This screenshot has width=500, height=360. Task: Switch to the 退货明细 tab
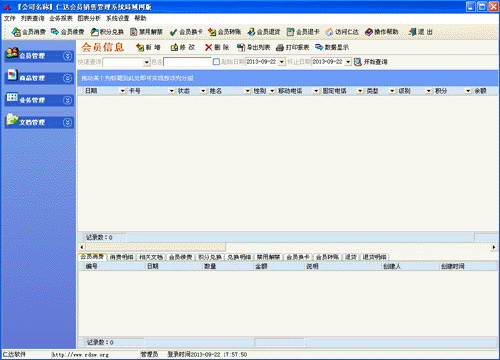[374, 257]
